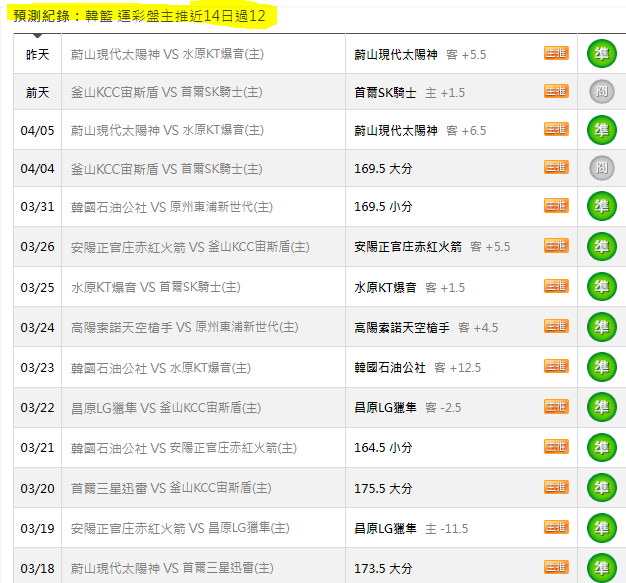Click the green 準 icon in the 03/19 row
This screenshot has width=626, height=583.
[602, 528]
